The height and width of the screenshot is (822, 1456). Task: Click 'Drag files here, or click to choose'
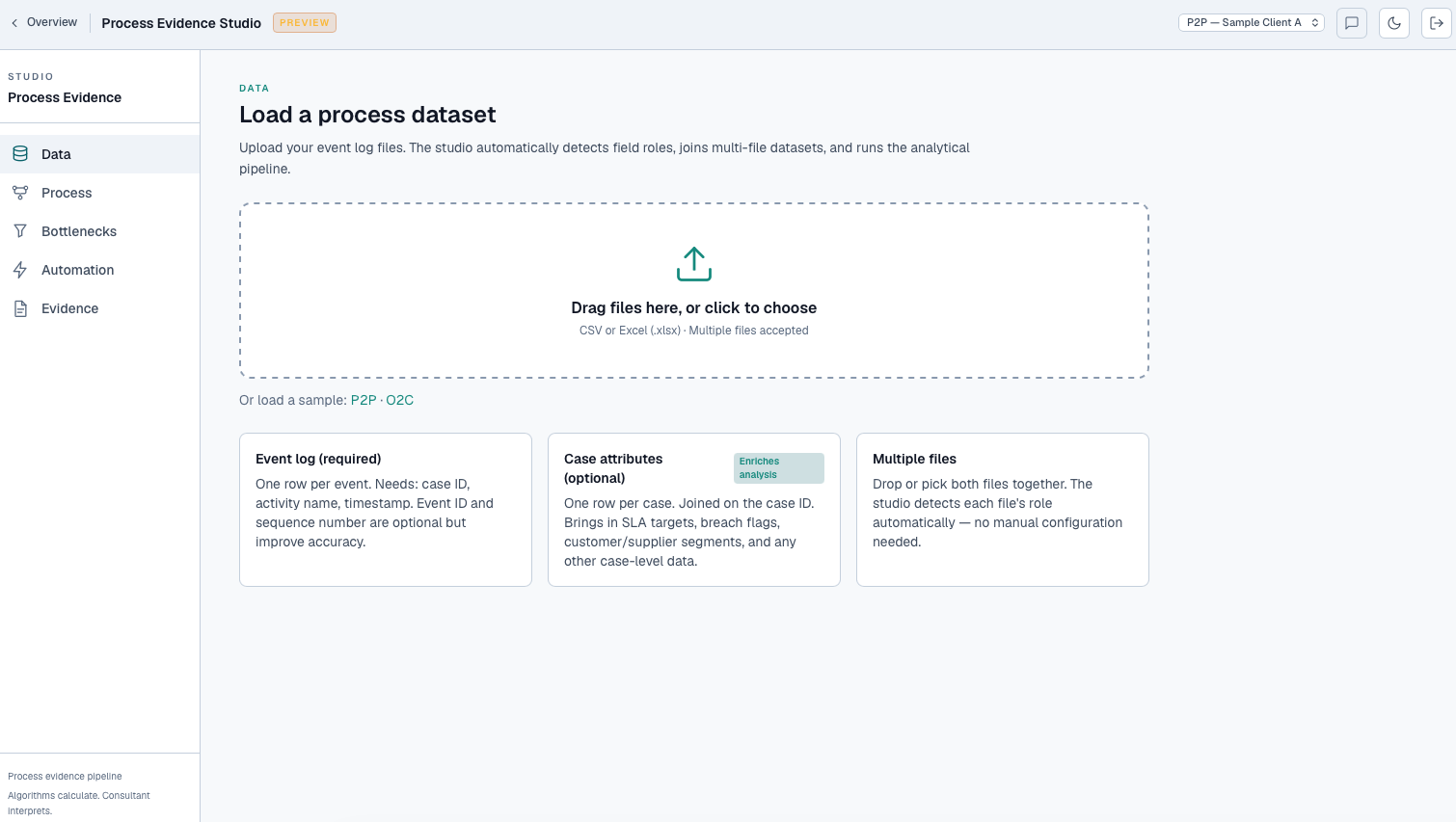pyautogui.click(x=694, y=307)
